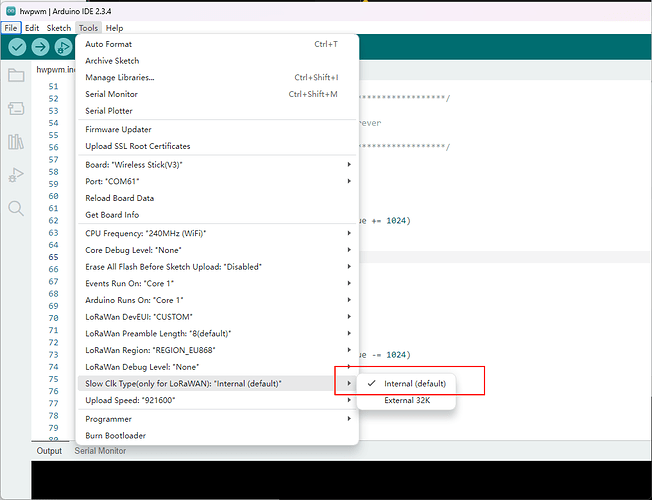Viewport: 652px width, 500px height.
Task: Expand Erase All Flash Before Sketch Upload arrow
Action: 349,266
